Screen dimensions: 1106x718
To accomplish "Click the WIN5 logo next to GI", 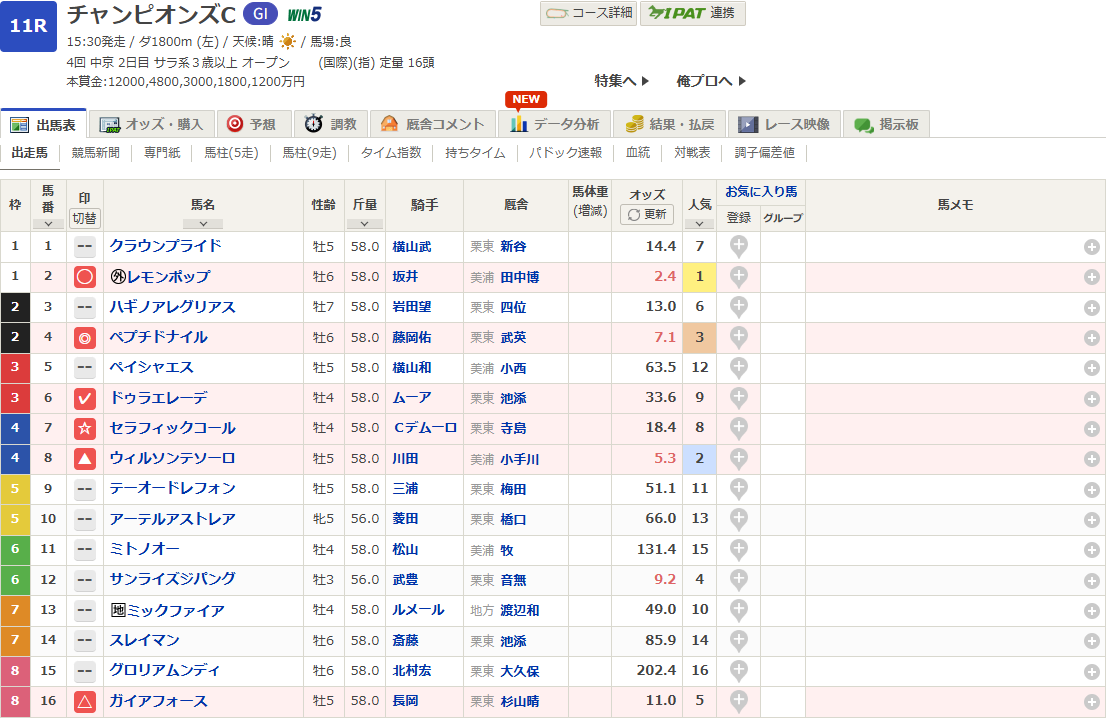I will click(303, 14).
